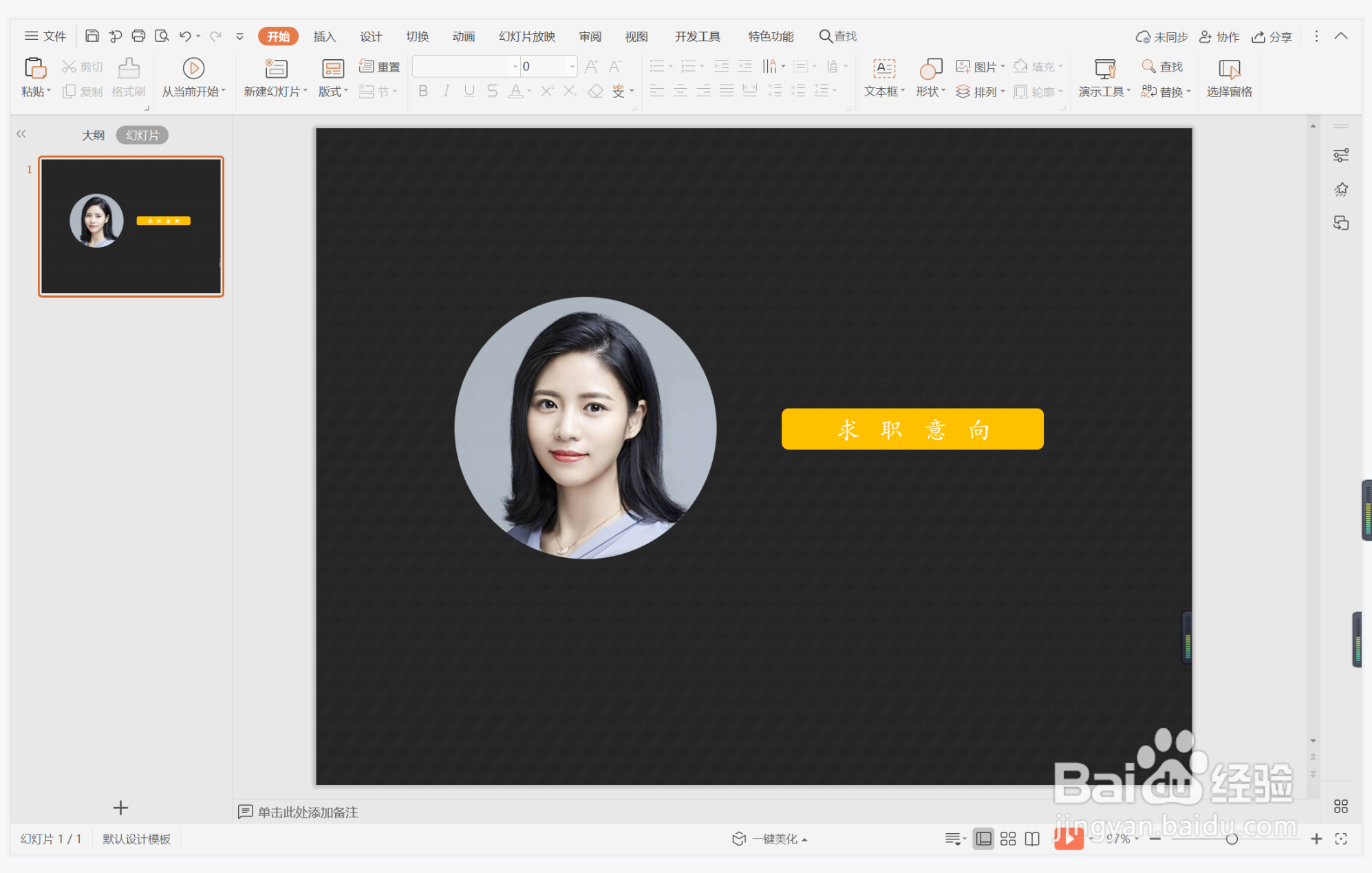Image resolution: width=1372 pixels, height=873 pixels.
Task: Toggle Subscript formatting
Action: [570, 91]
